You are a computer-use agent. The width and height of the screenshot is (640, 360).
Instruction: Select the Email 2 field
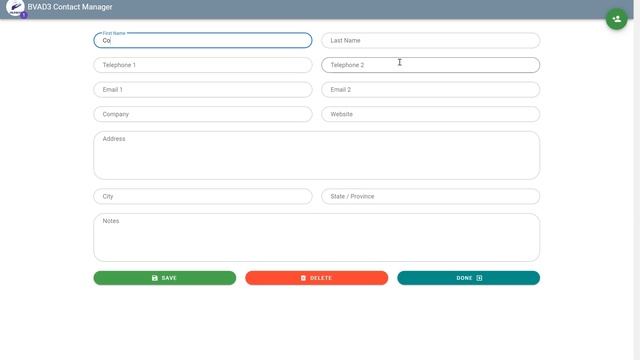[431, 90]
